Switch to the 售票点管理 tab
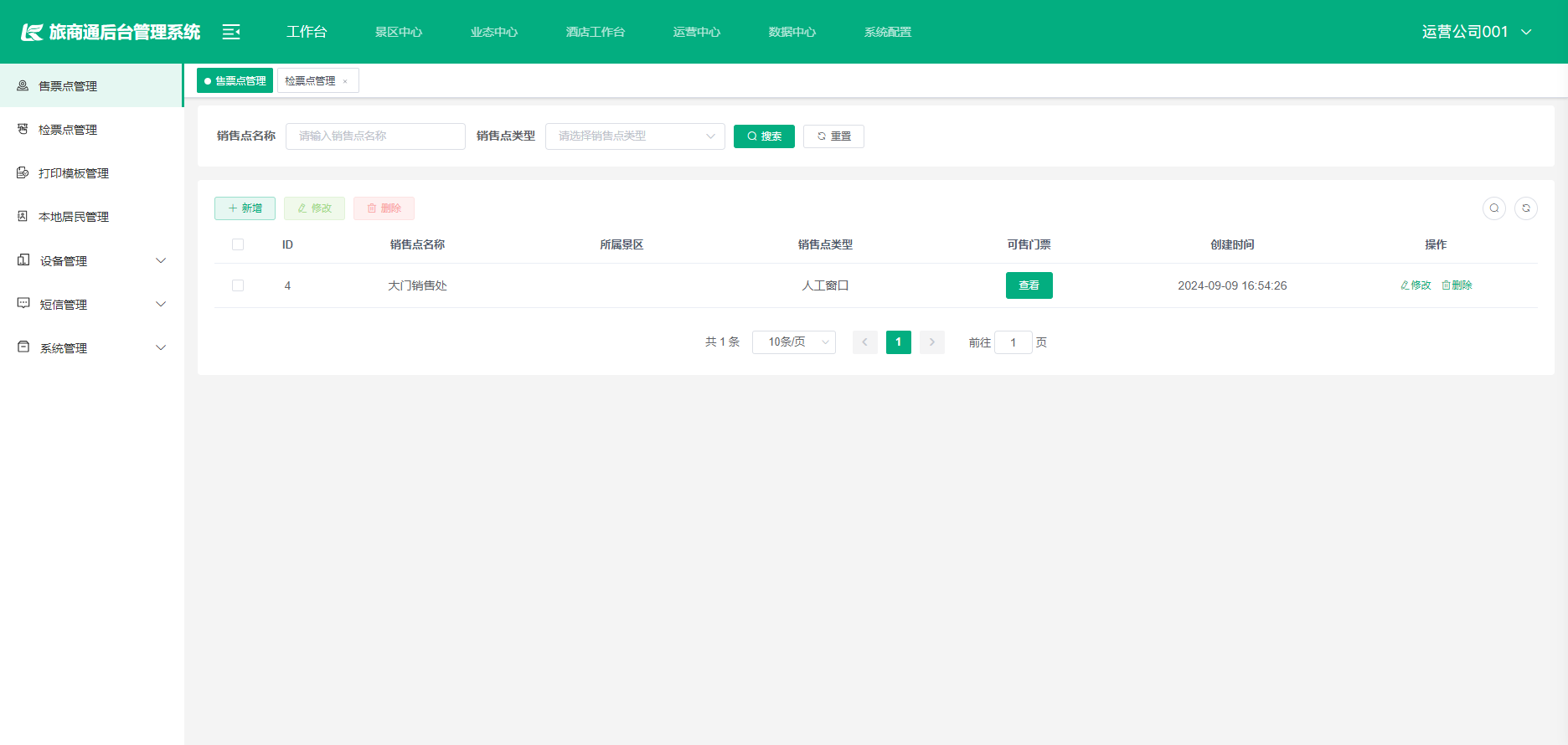This screenshot has height=745, width=1568. pos(235,80)
